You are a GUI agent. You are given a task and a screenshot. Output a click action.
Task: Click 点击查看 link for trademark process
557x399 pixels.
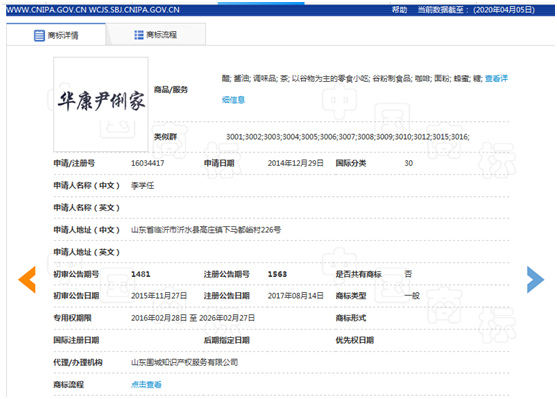(x=146, y=384)
